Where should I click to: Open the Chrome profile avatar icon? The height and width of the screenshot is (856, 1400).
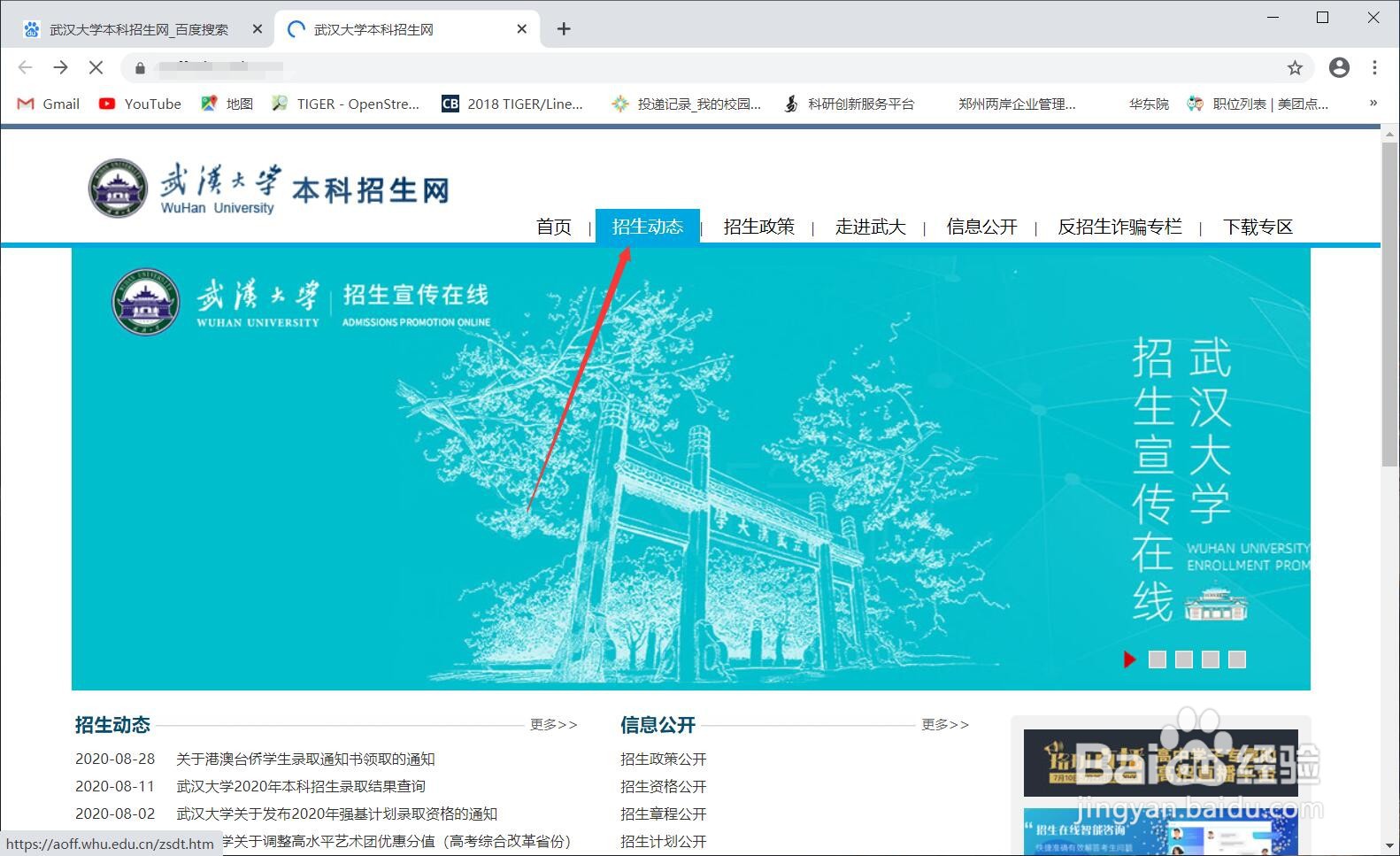[x=1339, y=67]
